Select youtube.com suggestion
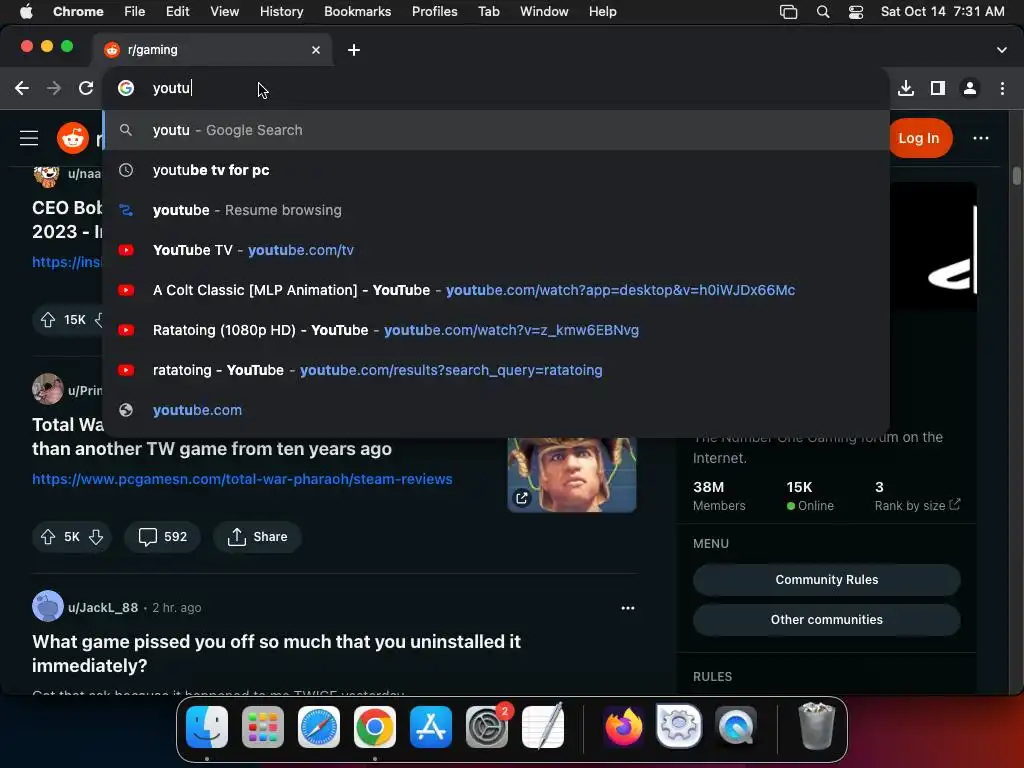Viewport: 1024px width, 768px height. pos(496,410)
